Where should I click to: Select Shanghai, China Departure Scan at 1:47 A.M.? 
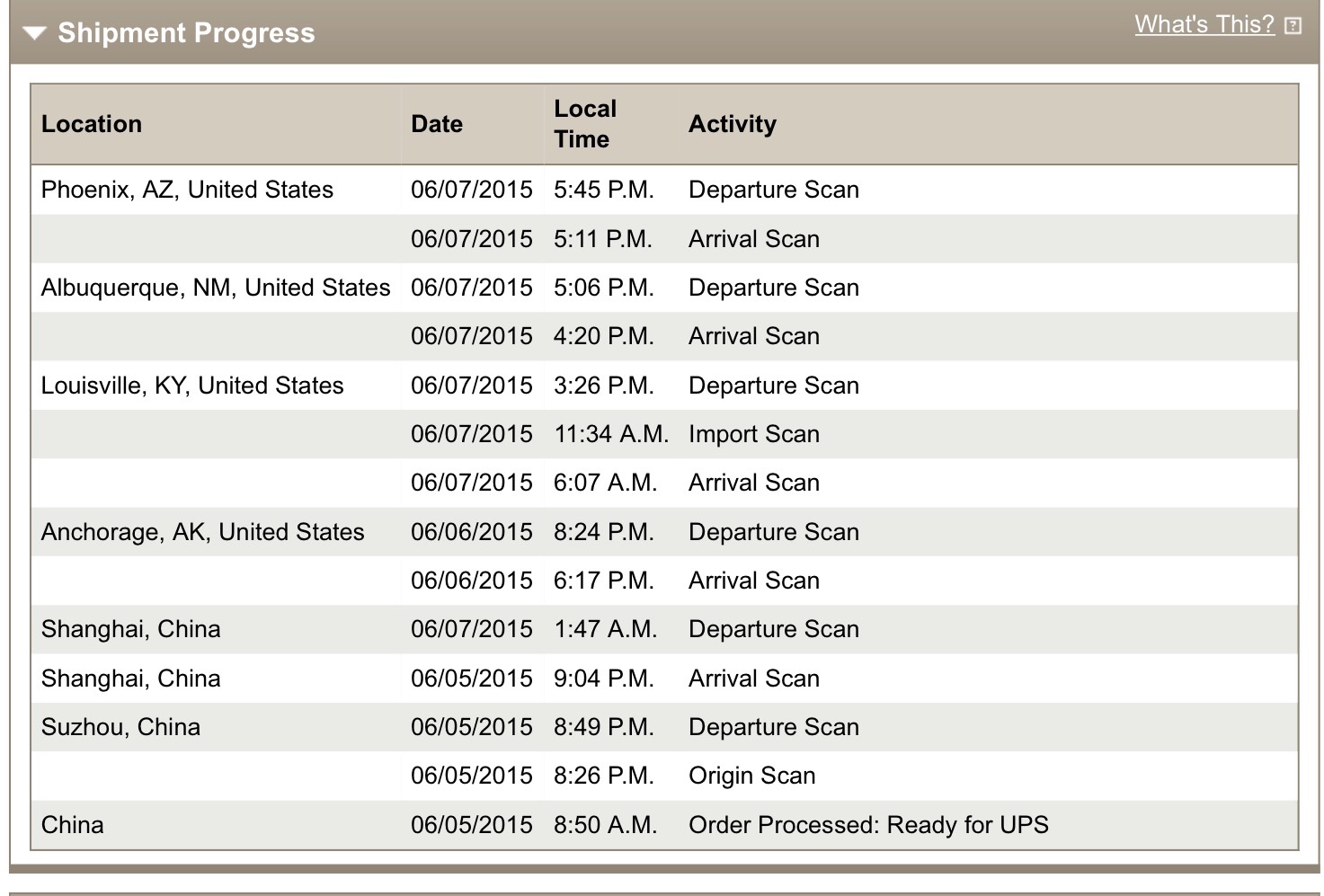pyautogui.click(x=665, y=629)
